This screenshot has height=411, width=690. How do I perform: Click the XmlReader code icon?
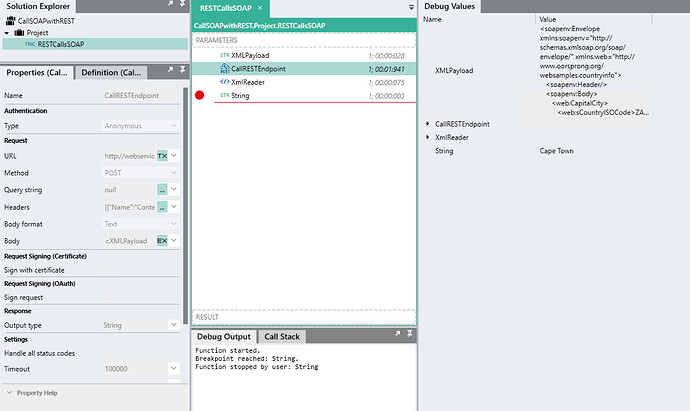pyautogui.click(x=225, y=82)
